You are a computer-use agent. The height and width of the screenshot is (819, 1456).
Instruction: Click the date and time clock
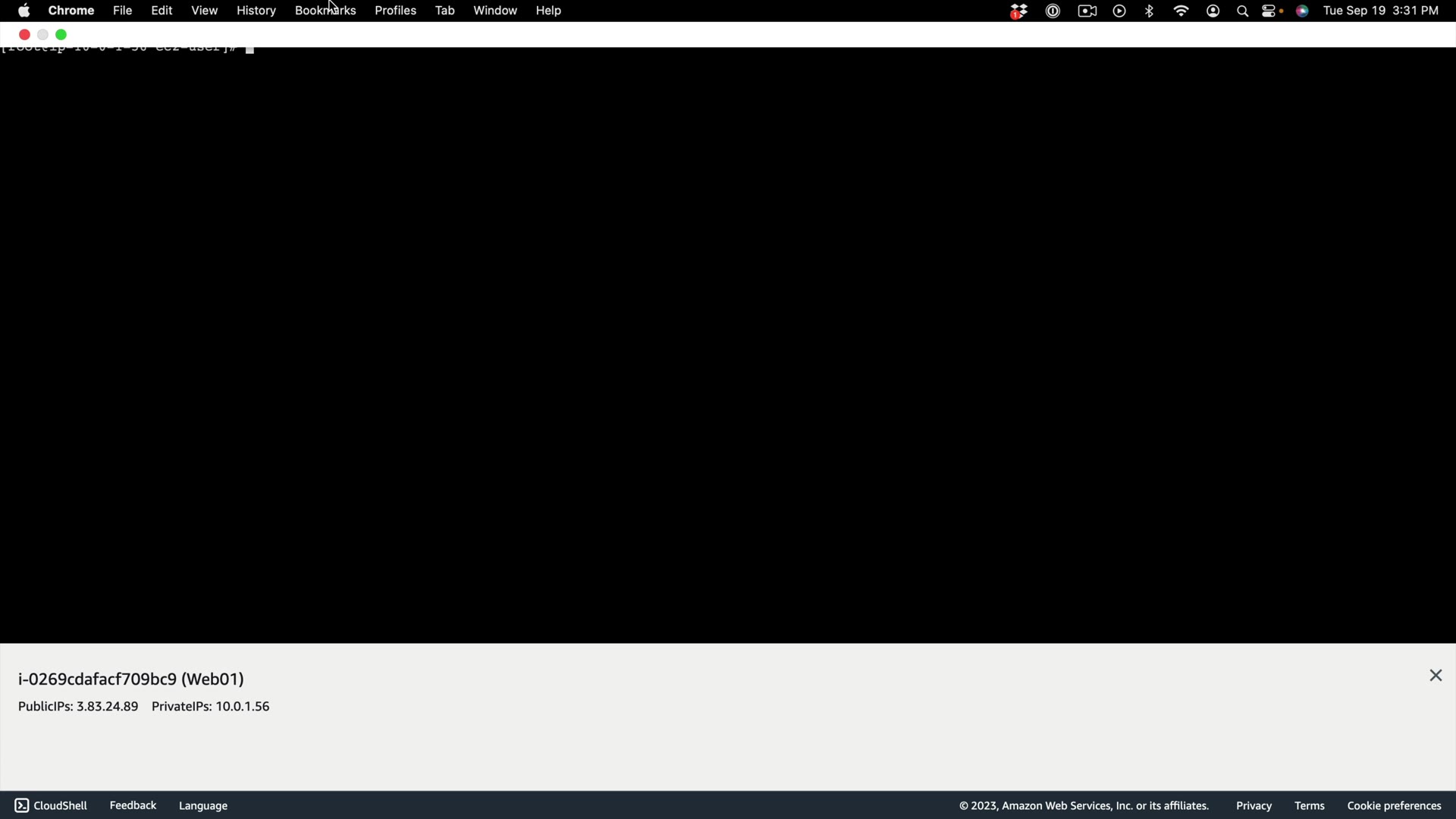point(1380,11)
